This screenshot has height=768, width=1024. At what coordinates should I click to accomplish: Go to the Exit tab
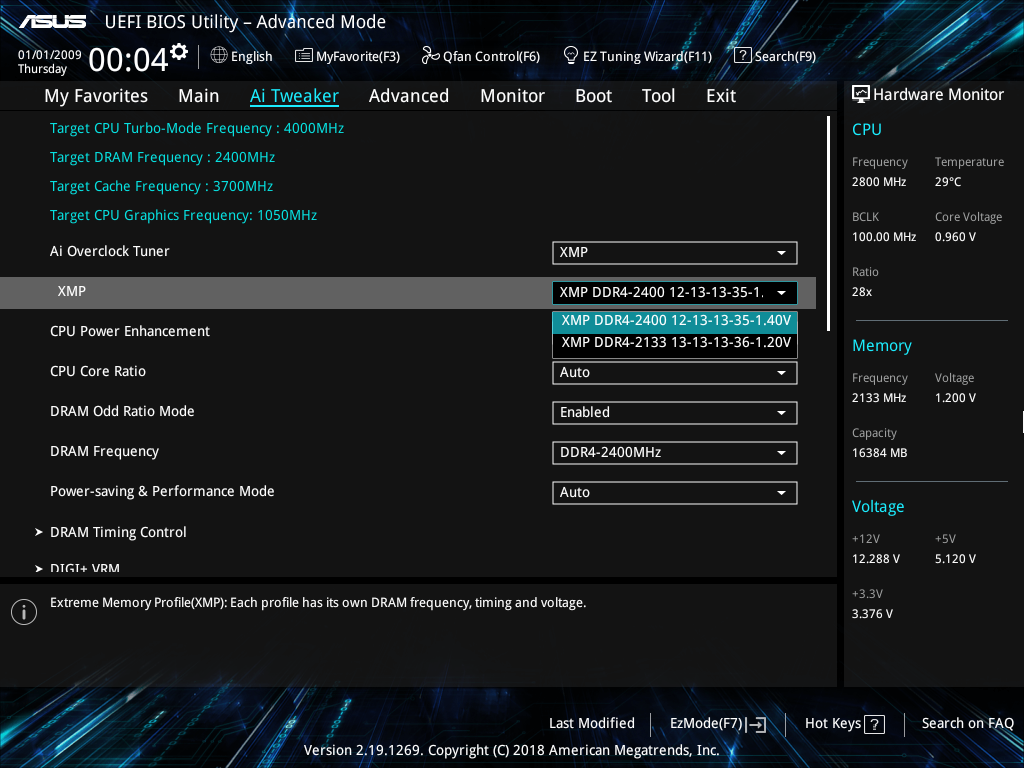click(721, 96)
